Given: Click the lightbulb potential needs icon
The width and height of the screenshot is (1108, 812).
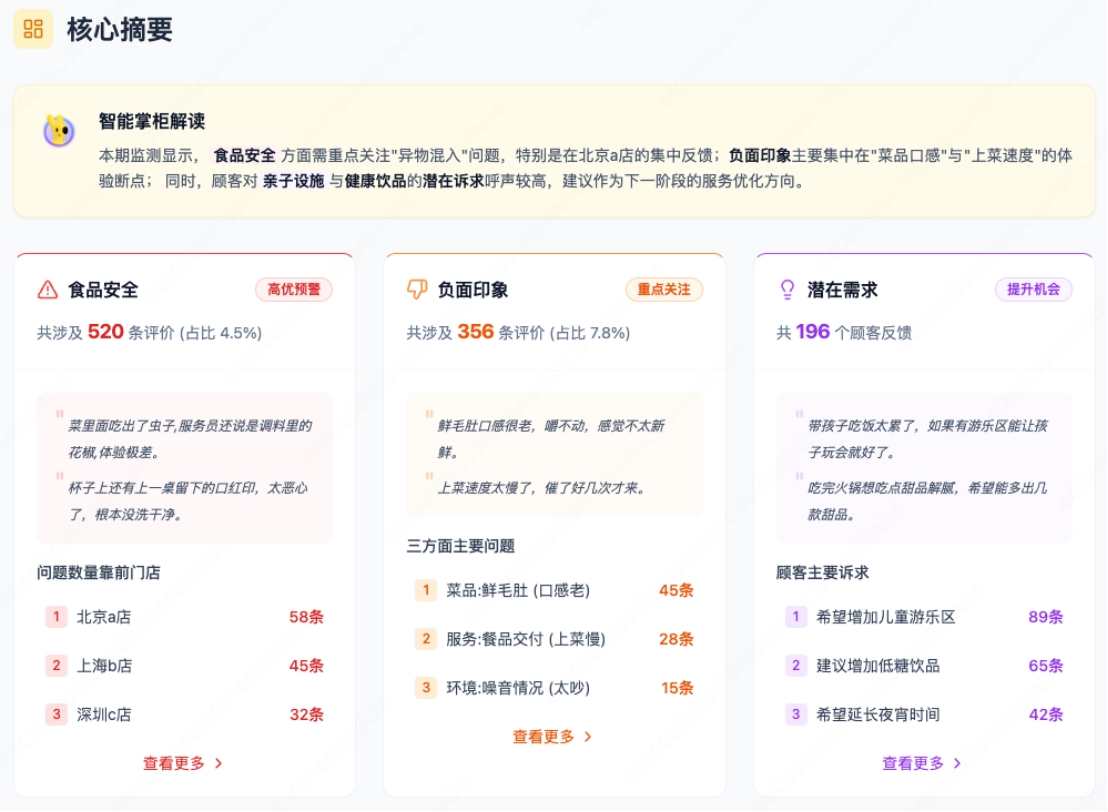Looking at the screenshot, I should pos(787,290).
